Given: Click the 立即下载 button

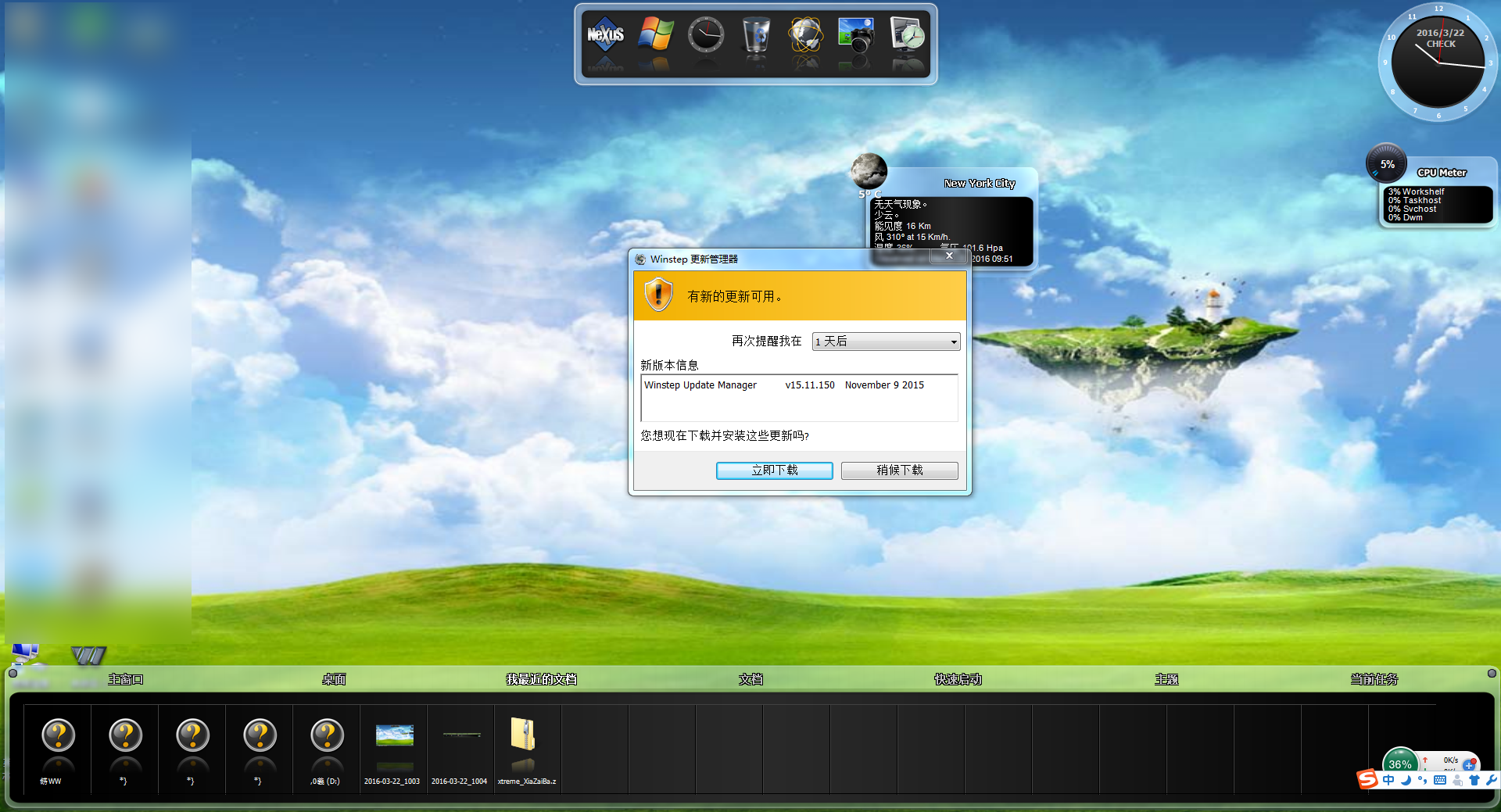Looking at the screenshot, I should (x=775, y=470).
